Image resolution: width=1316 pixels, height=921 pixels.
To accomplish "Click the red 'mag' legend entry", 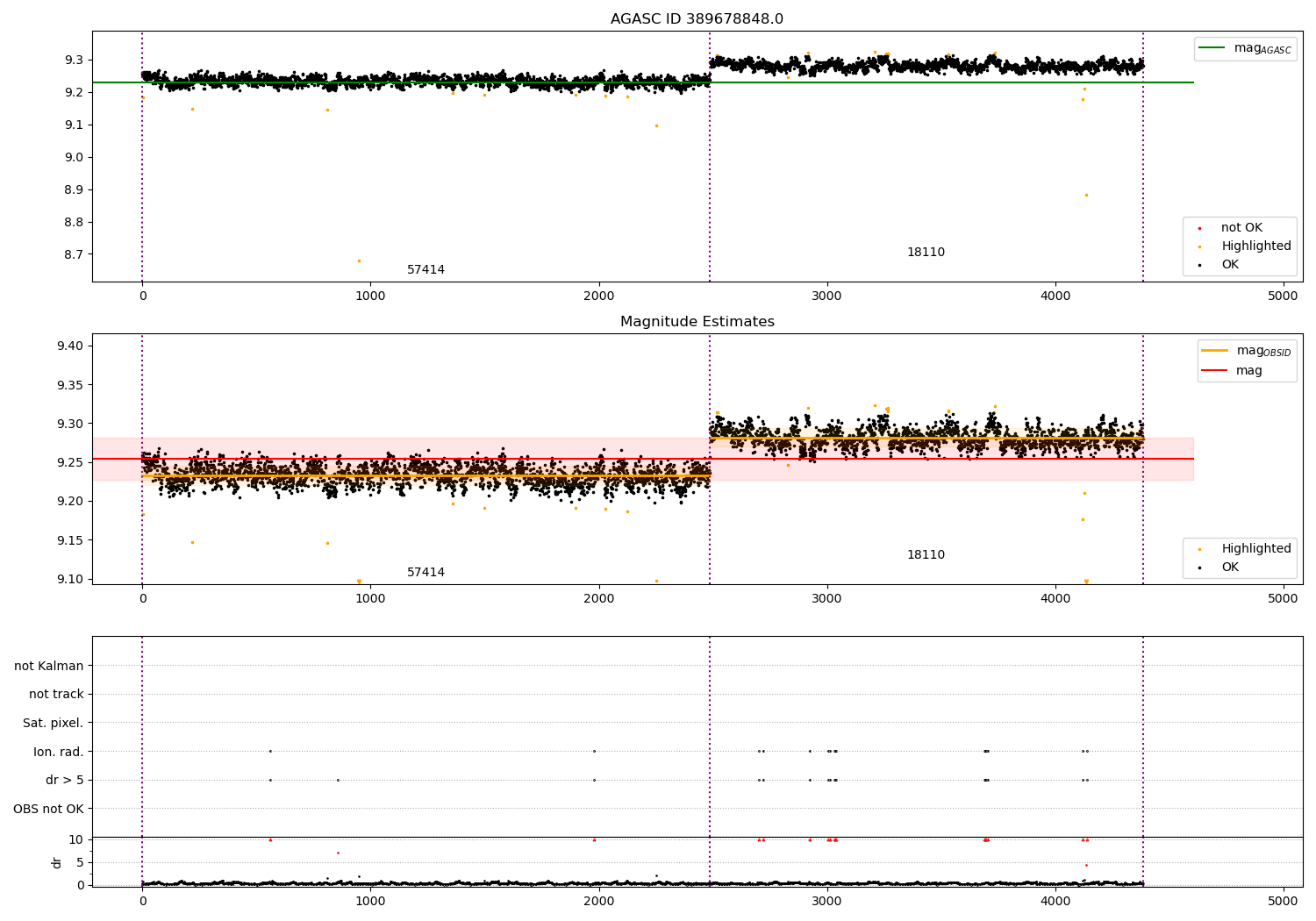I will [x=1232, y=371].
